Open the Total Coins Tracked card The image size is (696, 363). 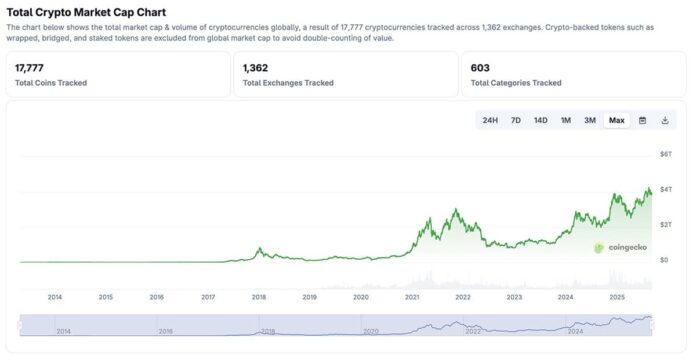pyautogui.click(x=118, y=75)
